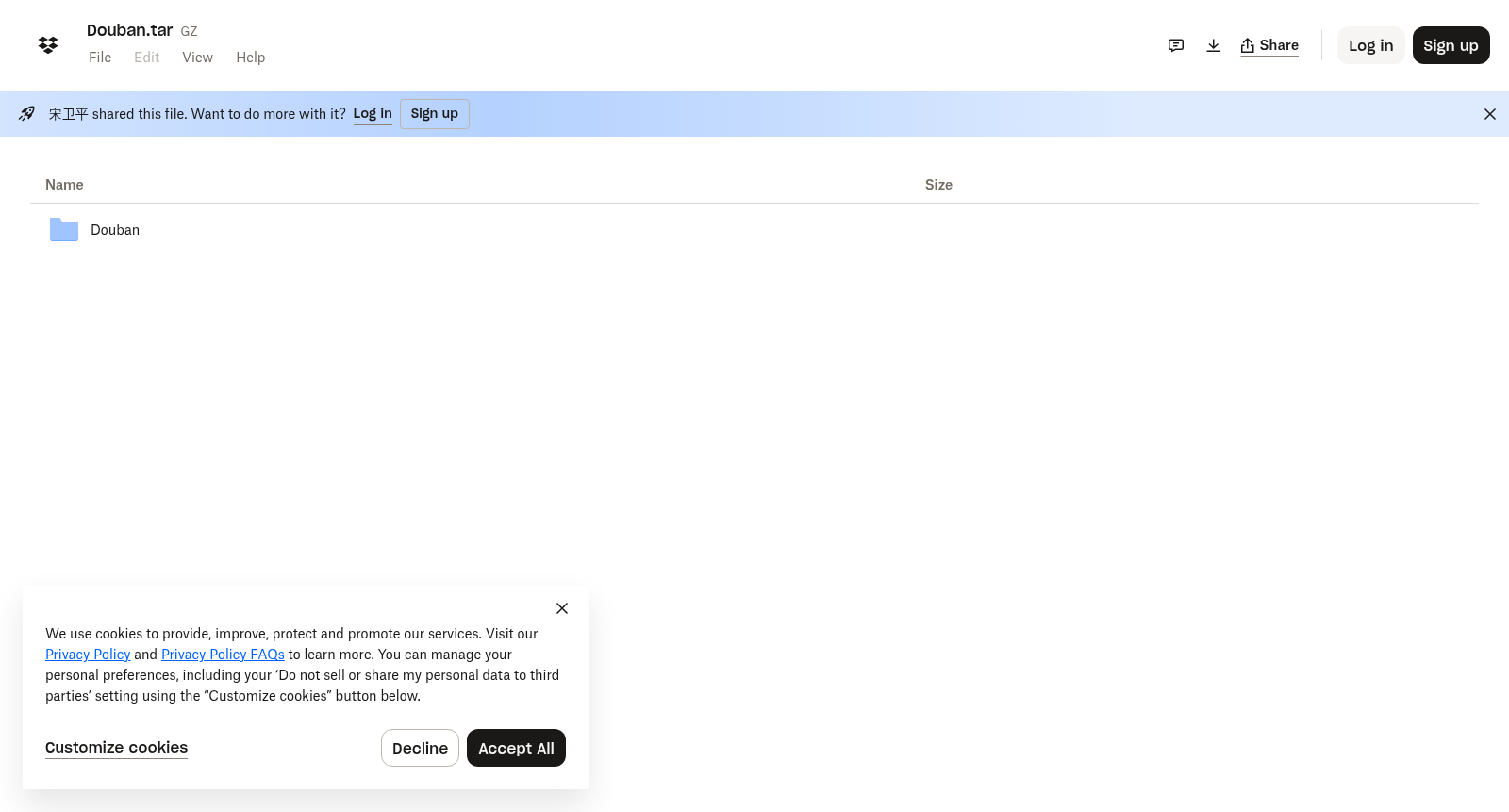The height and width of the screenshot is (812, 1509).
Task: Open the Help menu
Action: point(250,58)
